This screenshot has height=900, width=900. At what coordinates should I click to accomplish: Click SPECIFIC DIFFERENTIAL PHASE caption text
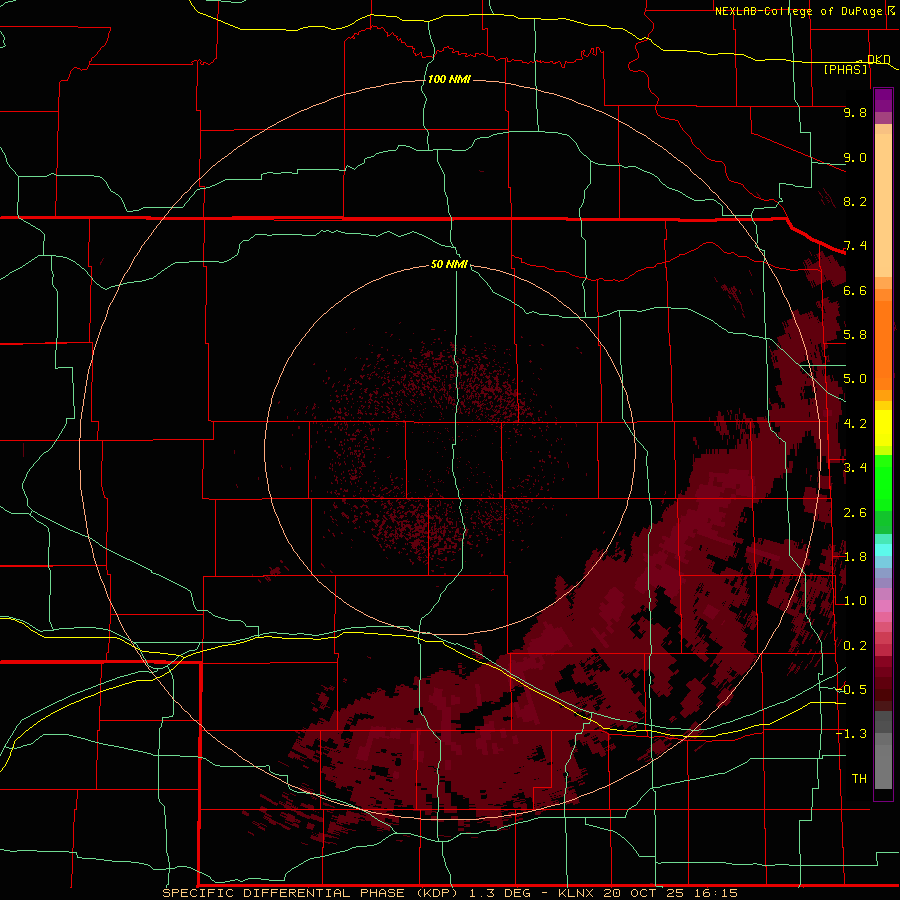click(282, 893)
